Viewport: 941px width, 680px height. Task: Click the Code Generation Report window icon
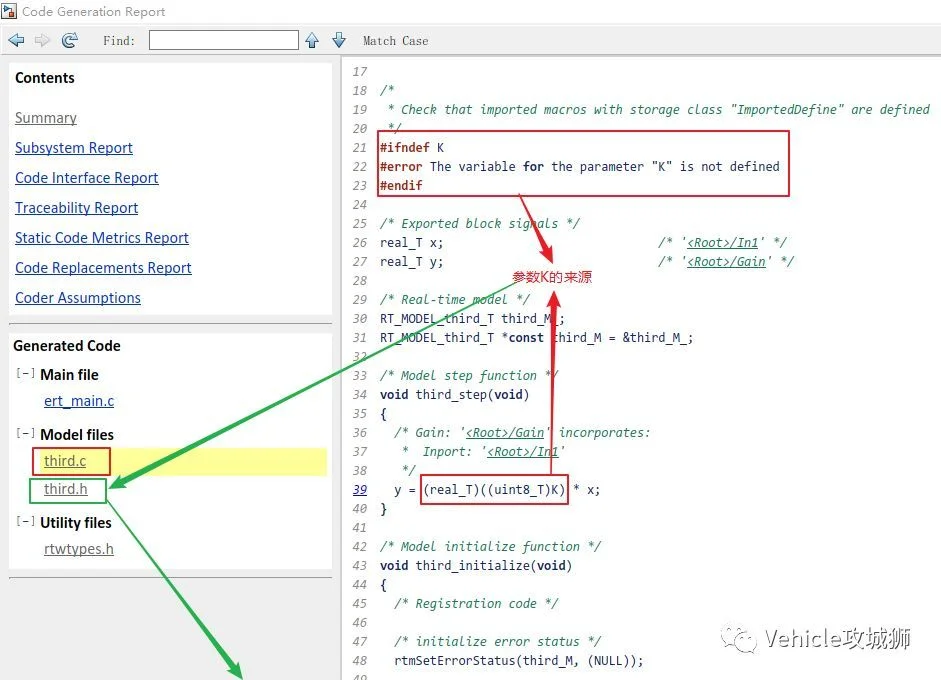coord(9,11)
